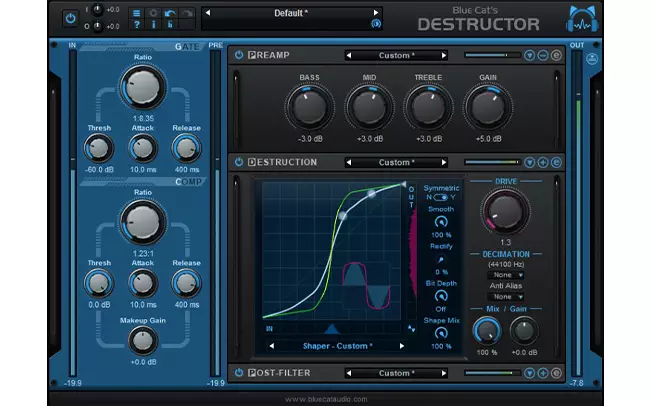Click the Gain knob at +0.0 dB
Screen dimensions: 650x406
coord(524,331)
